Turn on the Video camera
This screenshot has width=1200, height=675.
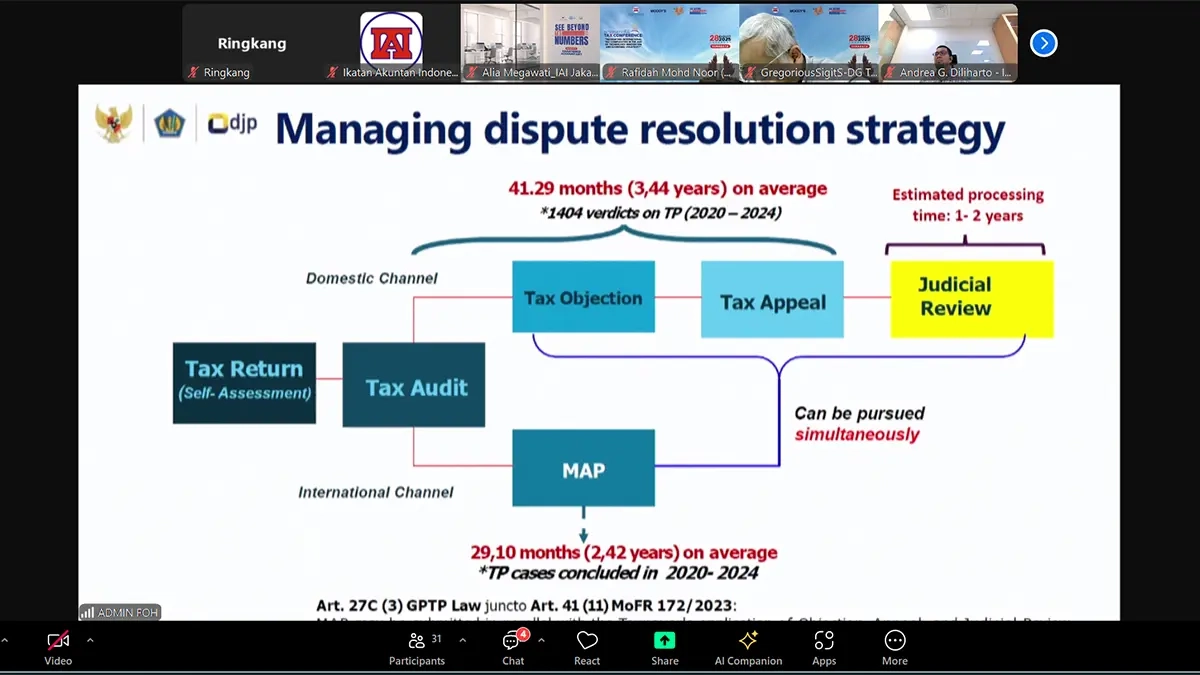(58, 646)
